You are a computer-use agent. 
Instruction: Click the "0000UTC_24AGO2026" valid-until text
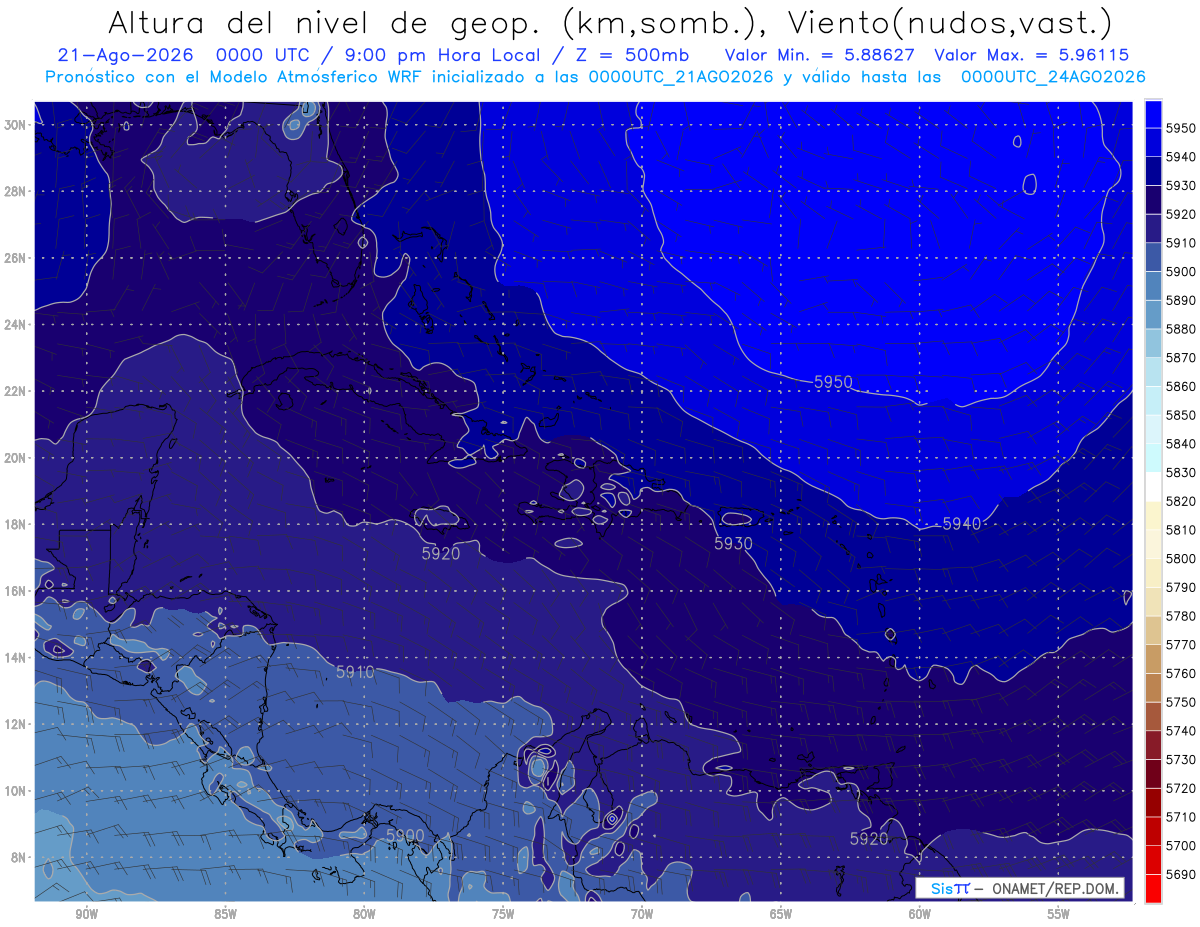pos(1053,77)
